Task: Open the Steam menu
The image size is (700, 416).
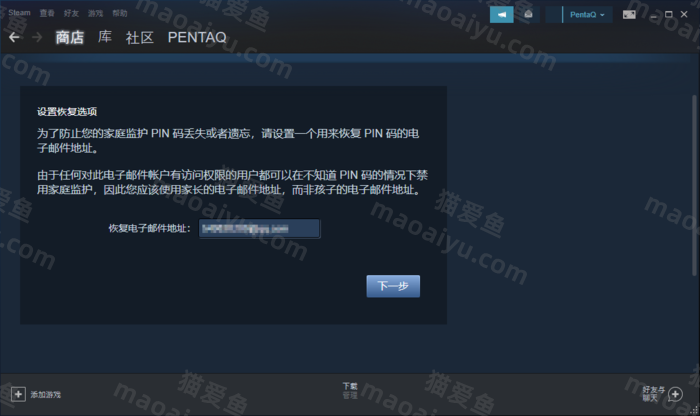Action: click(x=19, y=13)
